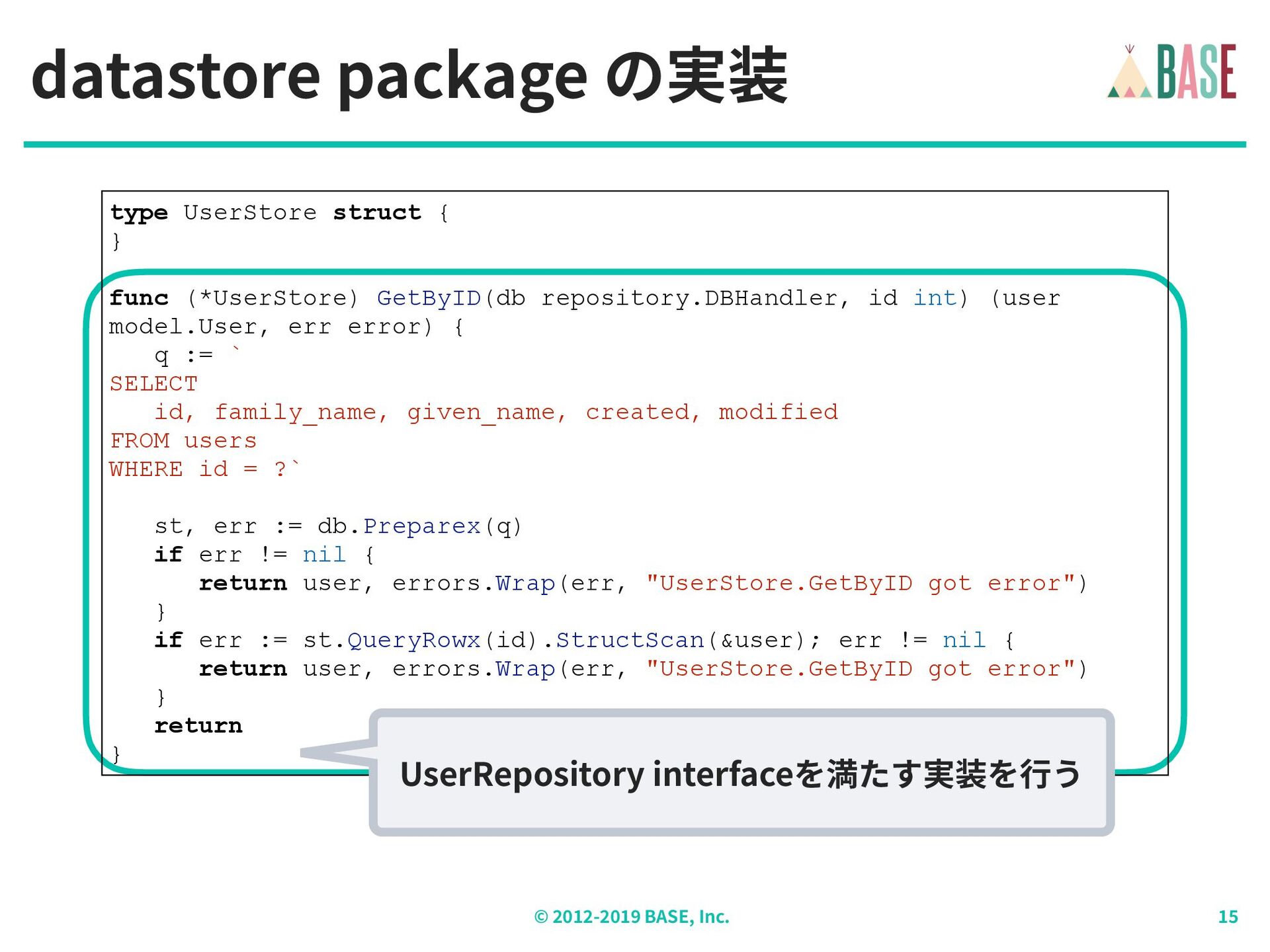Click the StructScan method name
1270x952 pixels.
click(630, 640)
